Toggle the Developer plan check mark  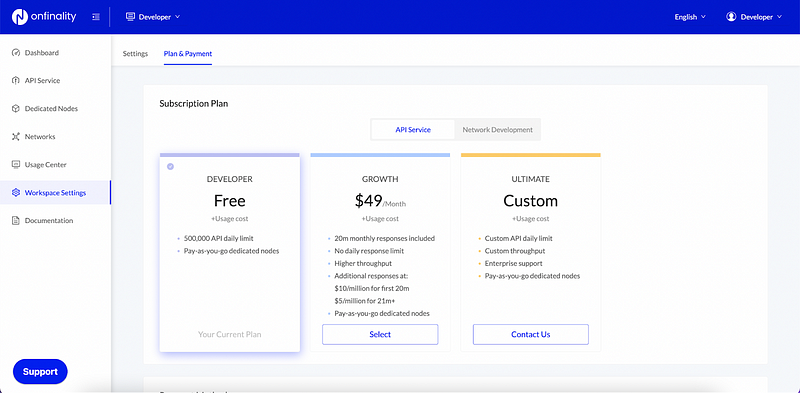coord(170,166)
